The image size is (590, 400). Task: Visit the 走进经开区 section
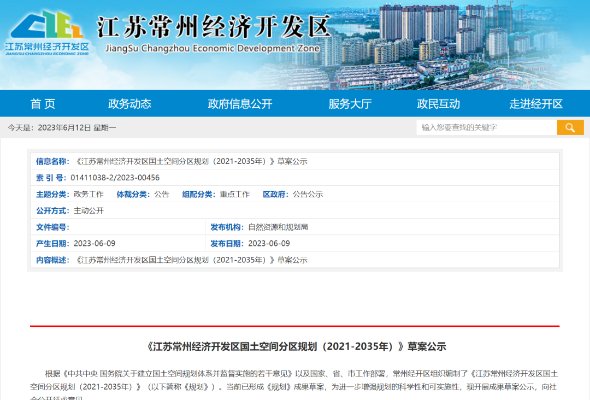pyautogui.click(x=536, y=103)
